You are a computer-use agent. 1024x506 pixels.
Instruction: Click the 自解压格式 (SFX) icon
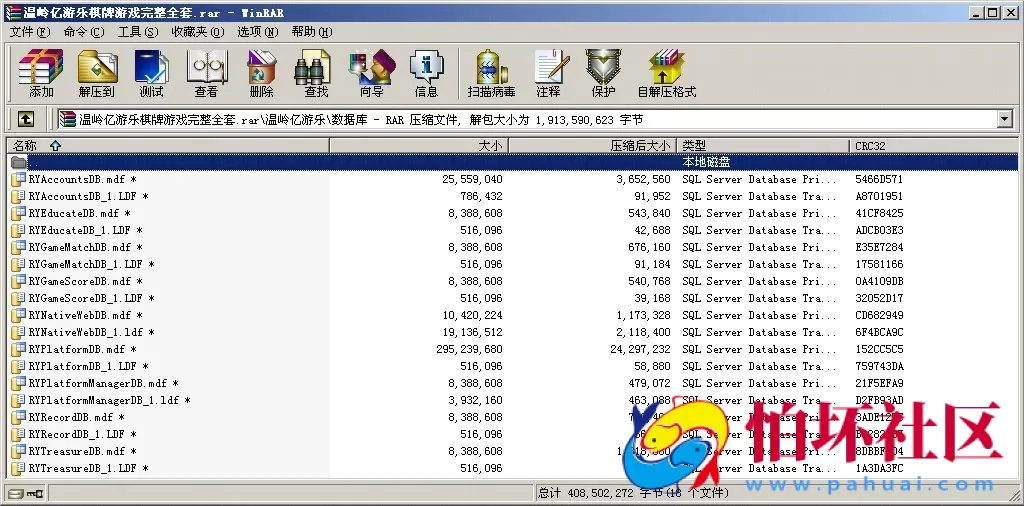coord(666,73)
